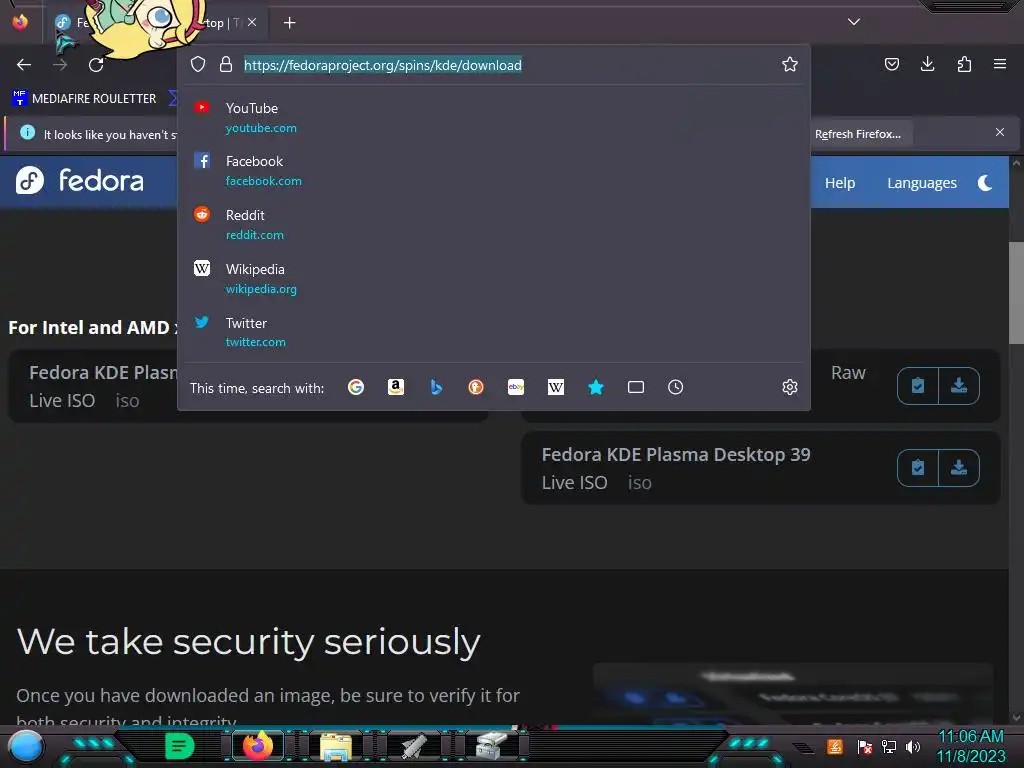Open the taskbar clock and date
This screenshot has width=1024, height=768.
[x=970, y=746]
